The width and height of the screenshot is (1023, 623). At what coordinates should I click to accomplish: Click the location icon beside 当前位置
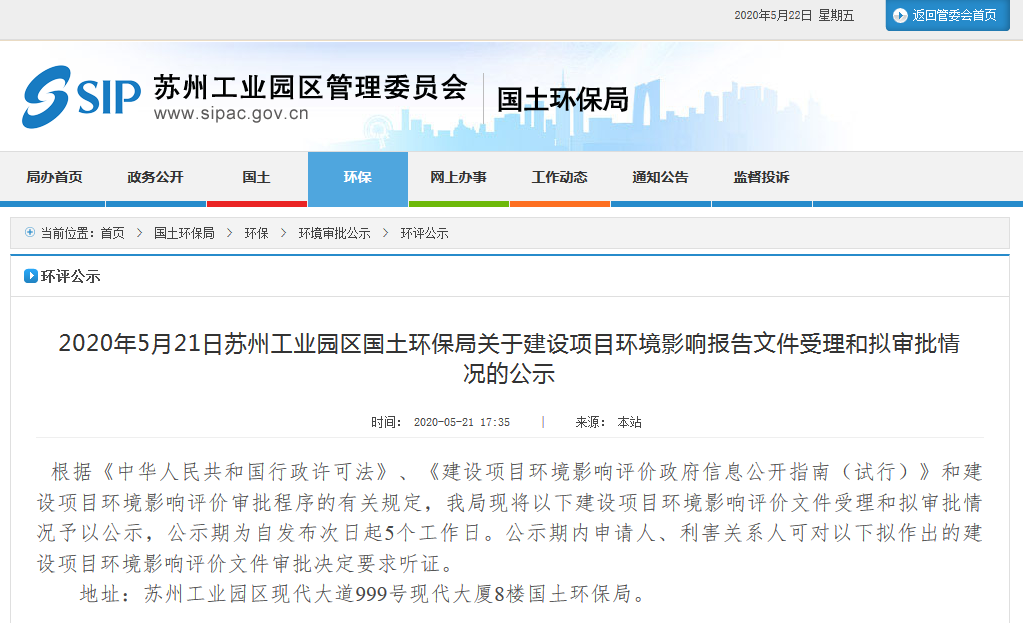pos(30,233)
